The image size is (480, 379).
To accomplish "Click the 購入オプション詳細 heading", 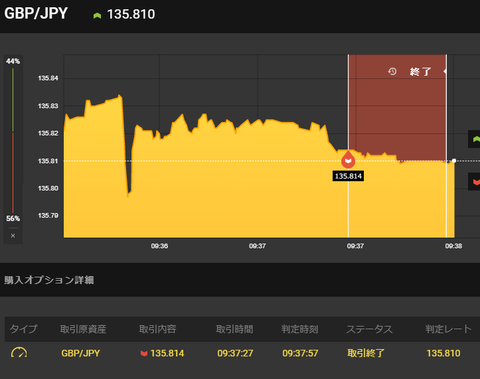I will 49,280.
